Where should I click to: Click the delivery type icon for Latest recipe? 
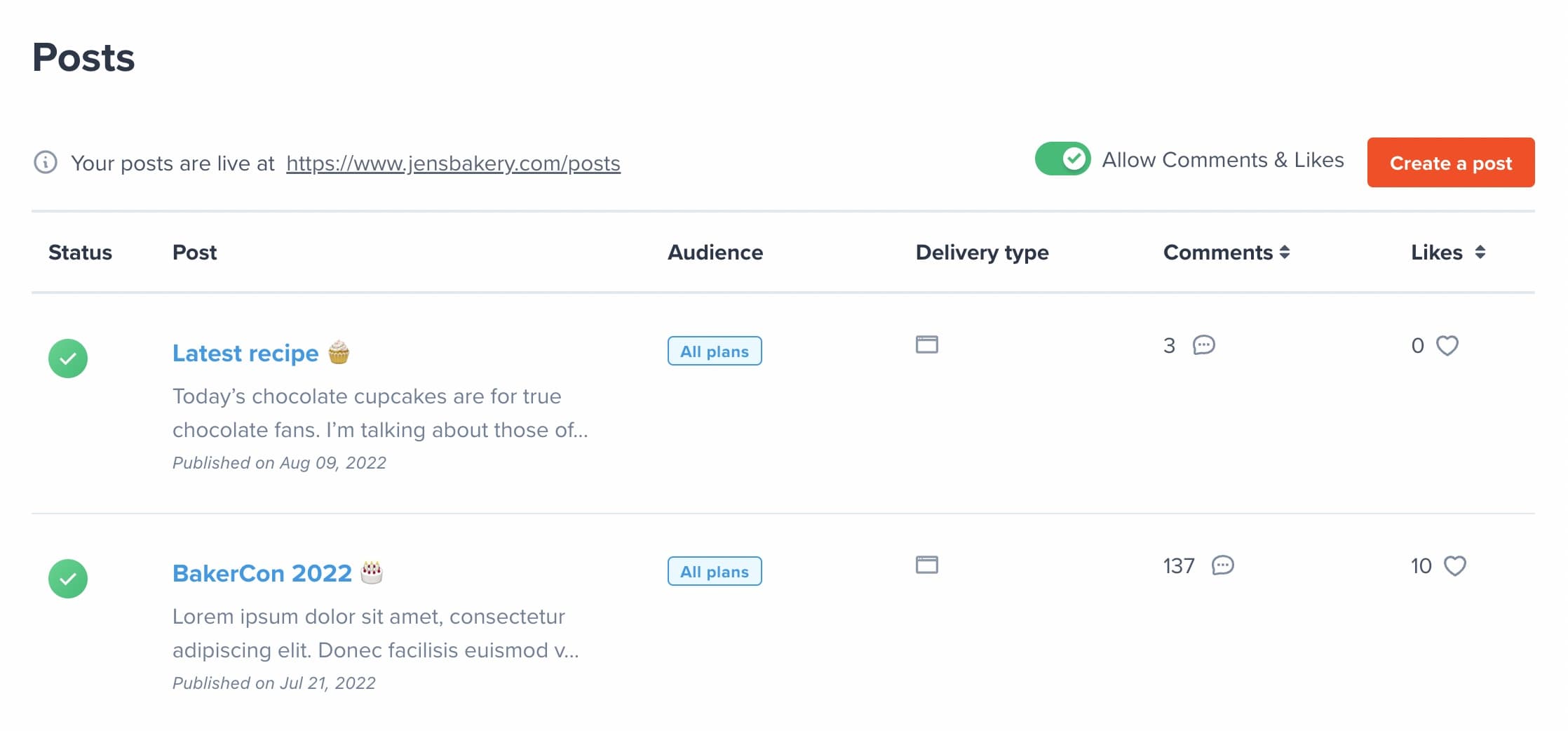point(927,344)
